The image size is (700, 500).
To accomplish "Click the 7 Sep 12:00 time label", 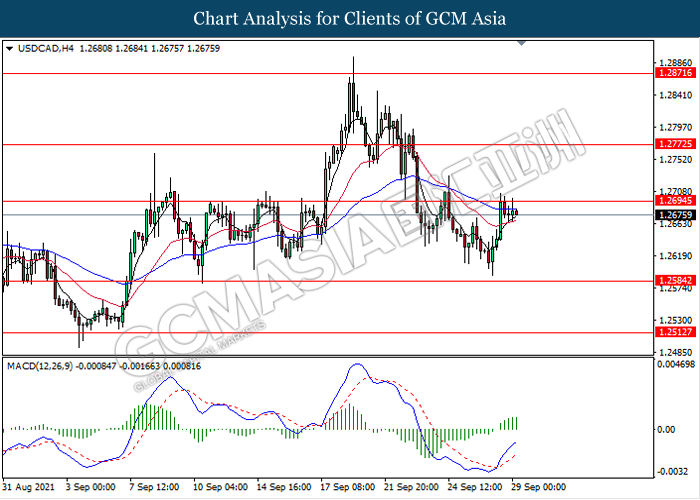I will (154, 487).
